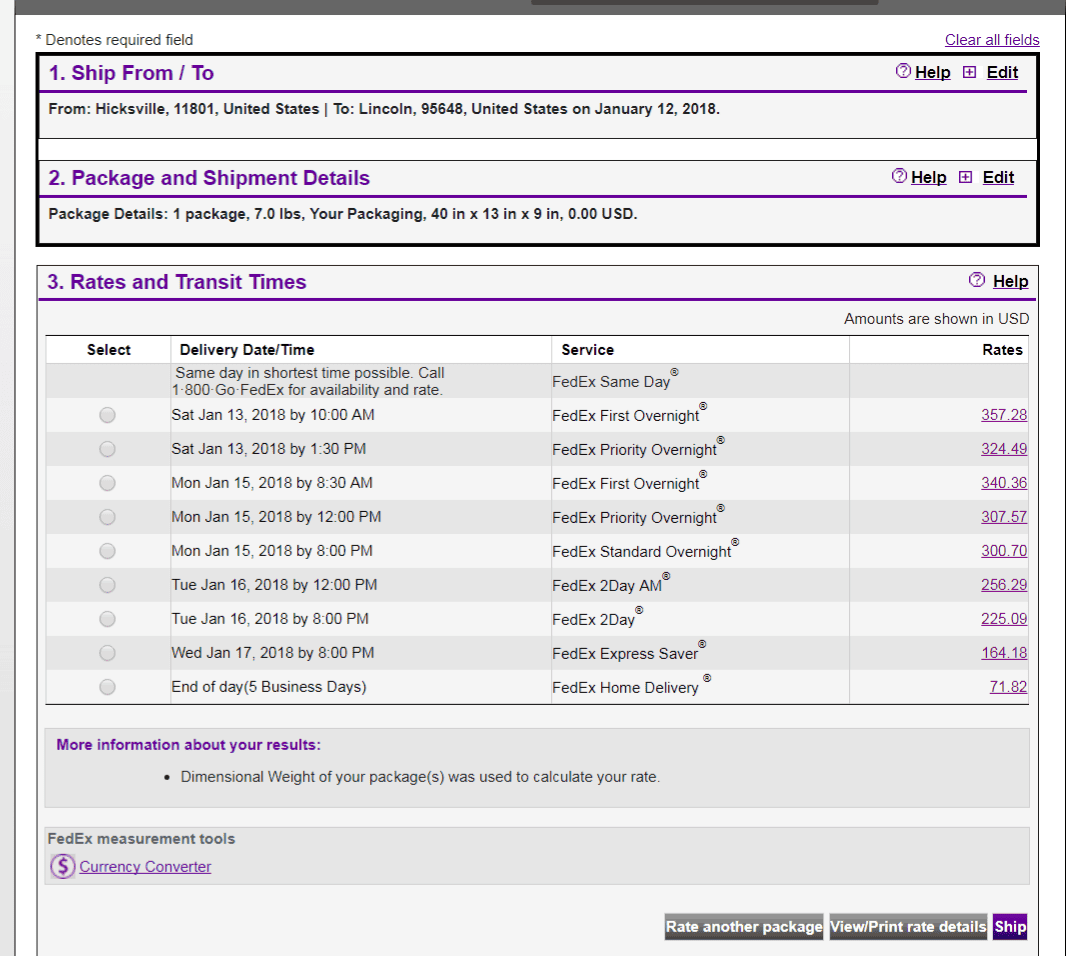Viewport: 1088px width, 956px height.
Task: Click Edit link in Package and Shipment Details
Action: click(x=998, y=177)
